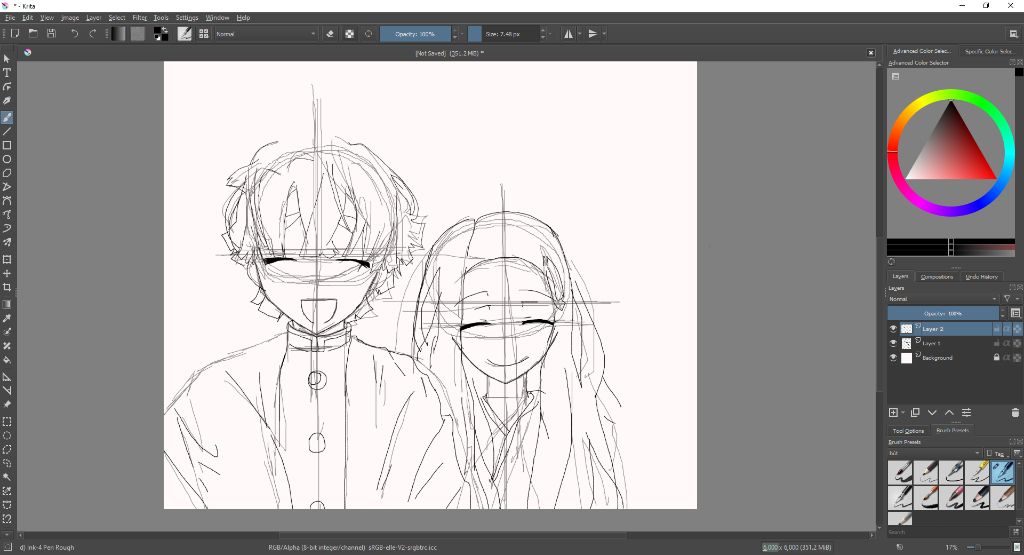The height and width of the screenshot is (555, 1024).
Task: Select the Text tool
Action: 7,72
